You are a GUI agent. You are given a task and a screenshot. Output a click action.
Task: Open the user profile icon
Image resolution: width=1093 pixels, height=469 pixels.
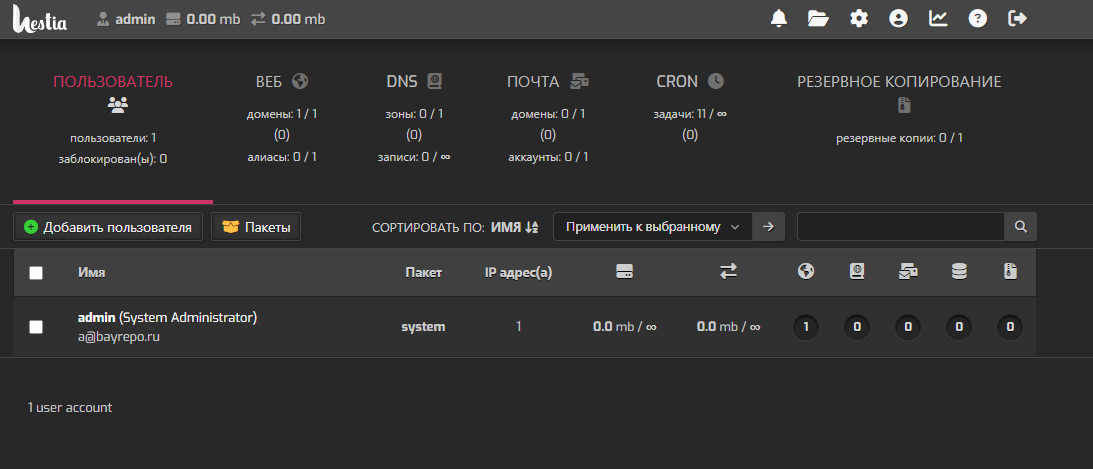coord(898,18)
